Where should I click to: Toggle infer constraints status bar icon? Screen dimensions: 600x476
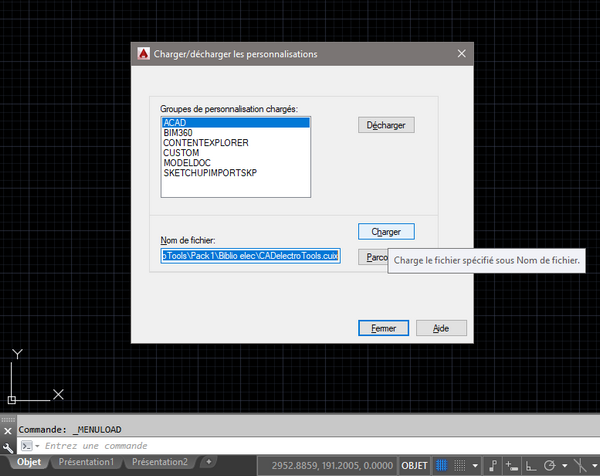(x=493, y=466)
